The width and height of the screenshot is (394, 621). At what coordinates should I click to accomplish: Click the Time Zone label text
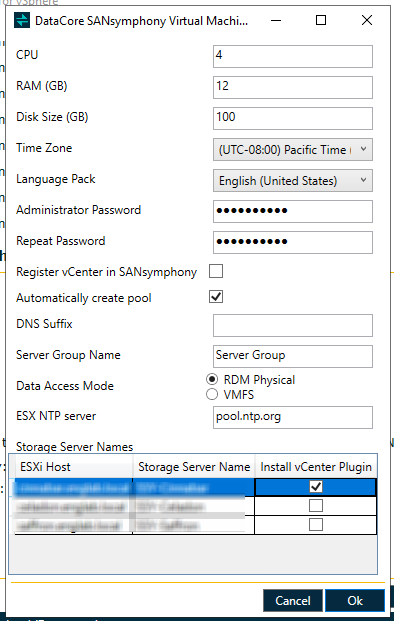pyautogui.click(x=44, y=148)
